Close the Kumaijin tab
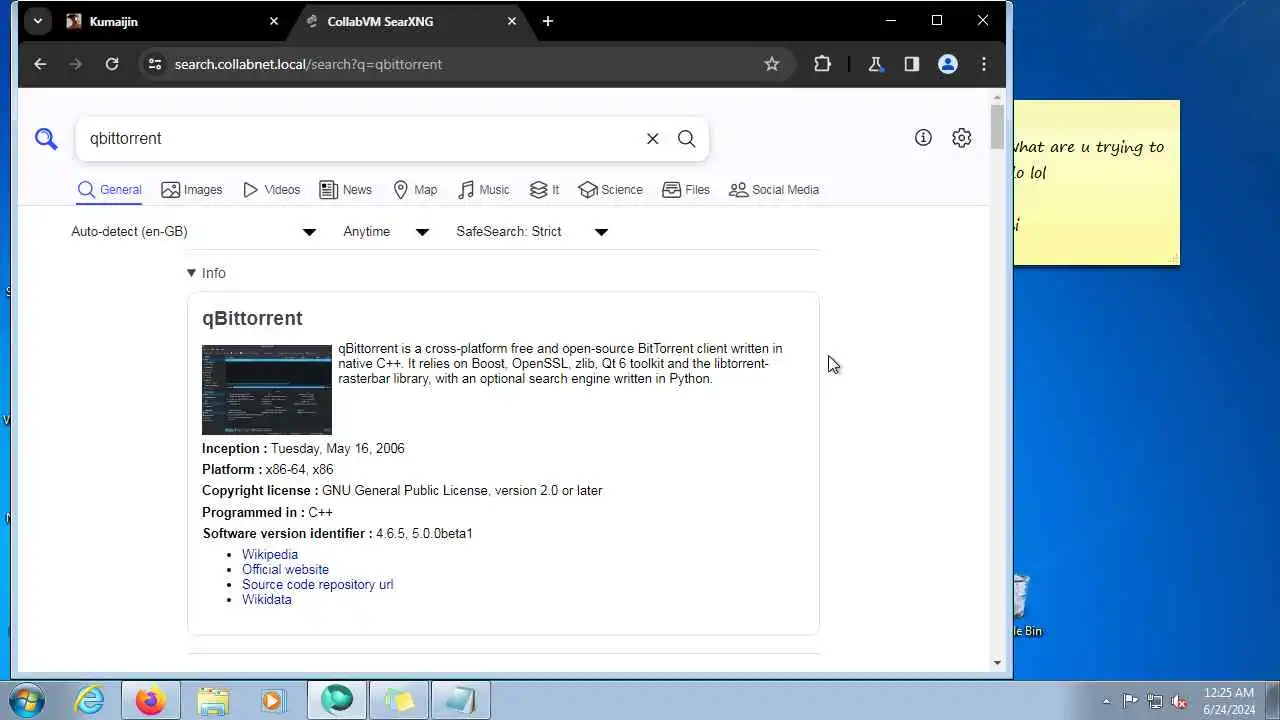Image resolution: width=1280 pixels, height=720 pixels. (274, 21)
